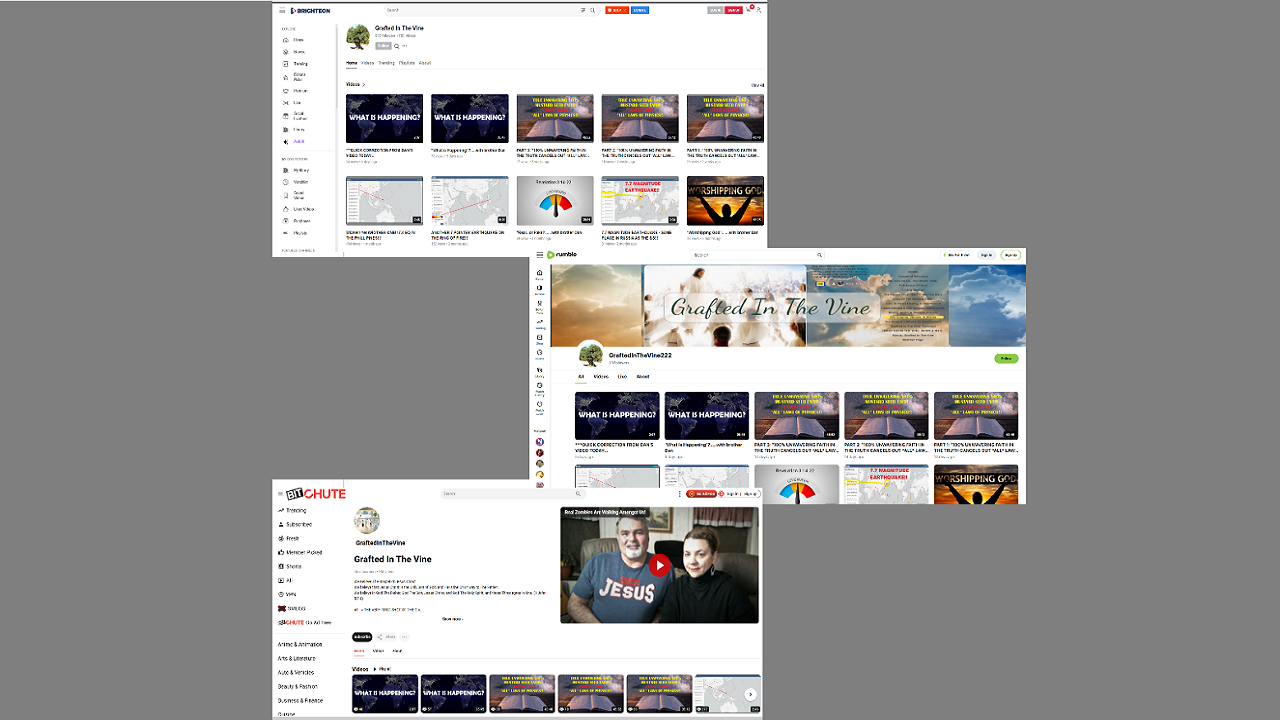The height and width of the screenshot is (720, 1280).
Task: Click View all in Brighteon Videos
Action: [x=757, y=85]
